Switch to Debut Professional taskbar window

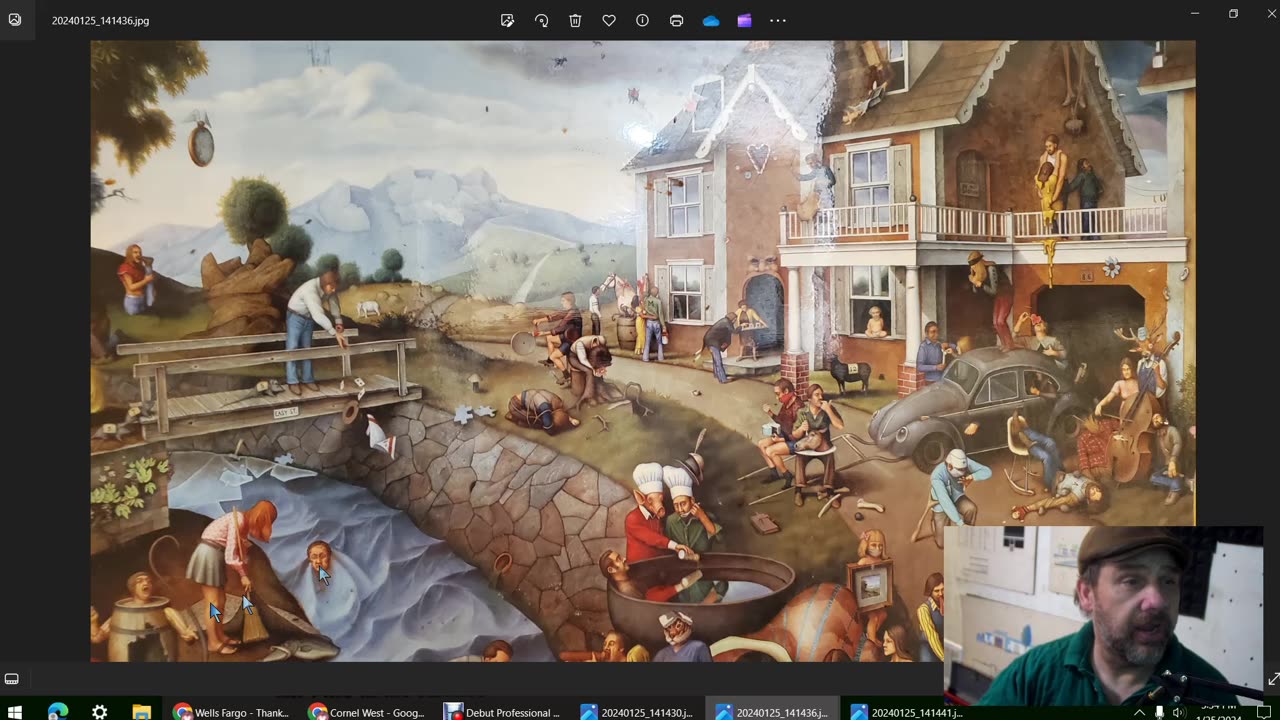click(x=502, y=712)
